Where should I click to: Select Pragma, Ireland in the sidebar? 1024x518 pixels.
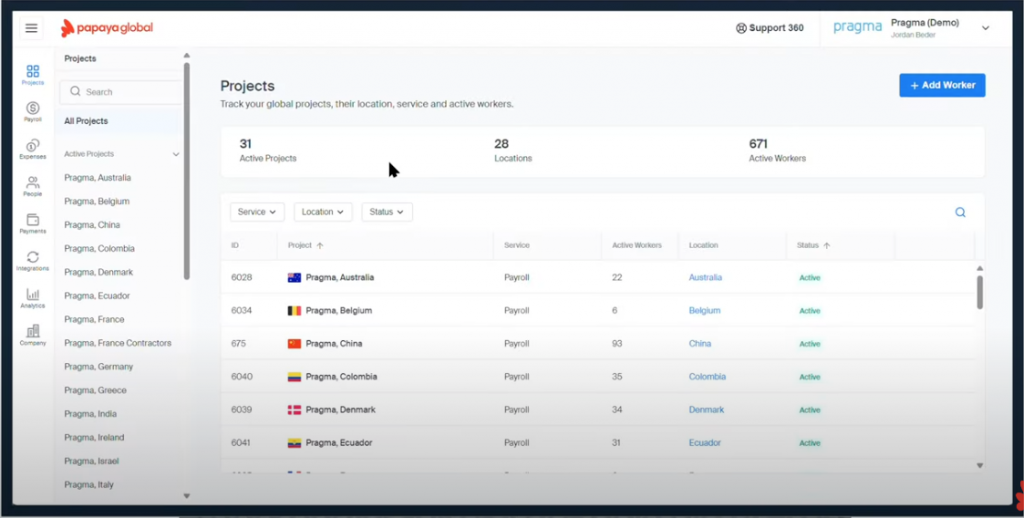(x=94, y=437)
